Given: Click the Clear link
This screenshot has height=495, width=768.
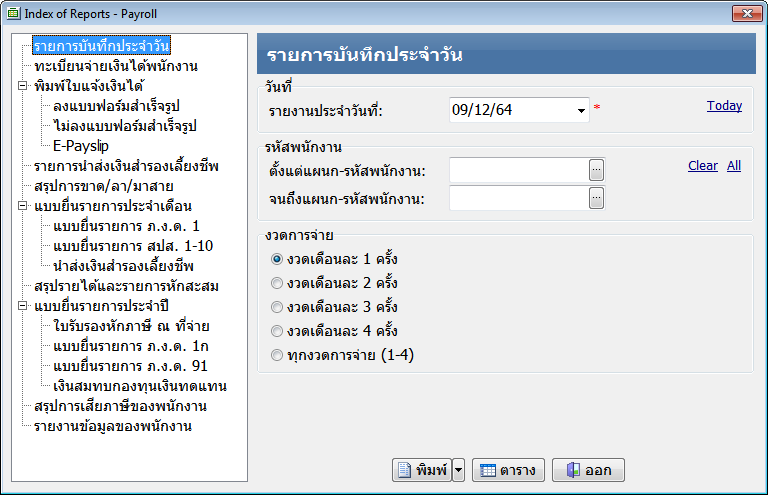Looking at the screenshot, I should point(702,165).
